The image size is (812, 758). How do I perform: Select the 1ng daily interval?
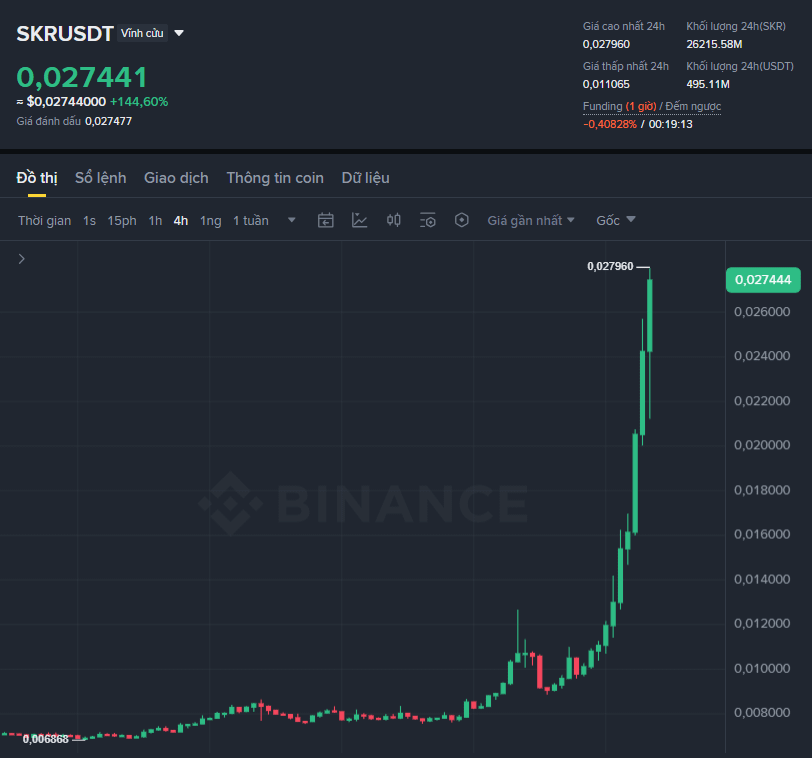coord(211,221)
